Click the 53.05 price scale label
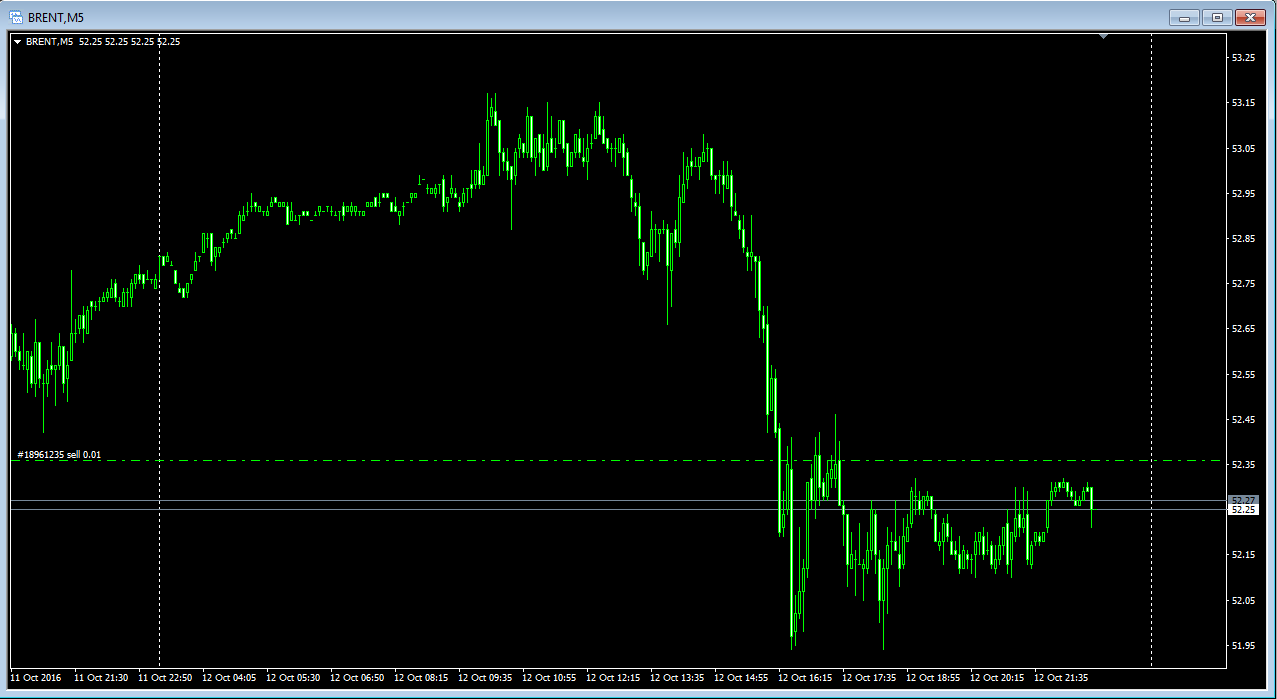The height and width of the screenshot is (699, 1277). coord(1243,148)
